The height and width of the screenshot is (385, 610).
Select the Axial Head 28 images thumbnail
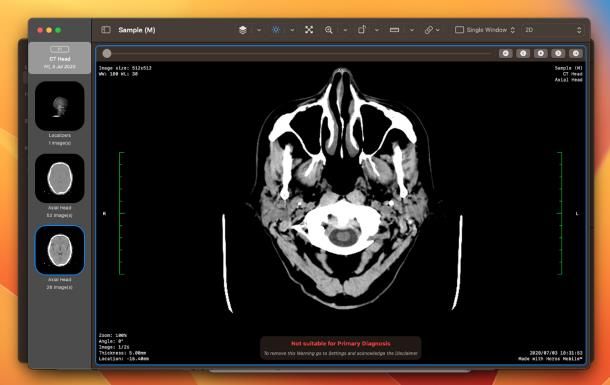(60, 250)
